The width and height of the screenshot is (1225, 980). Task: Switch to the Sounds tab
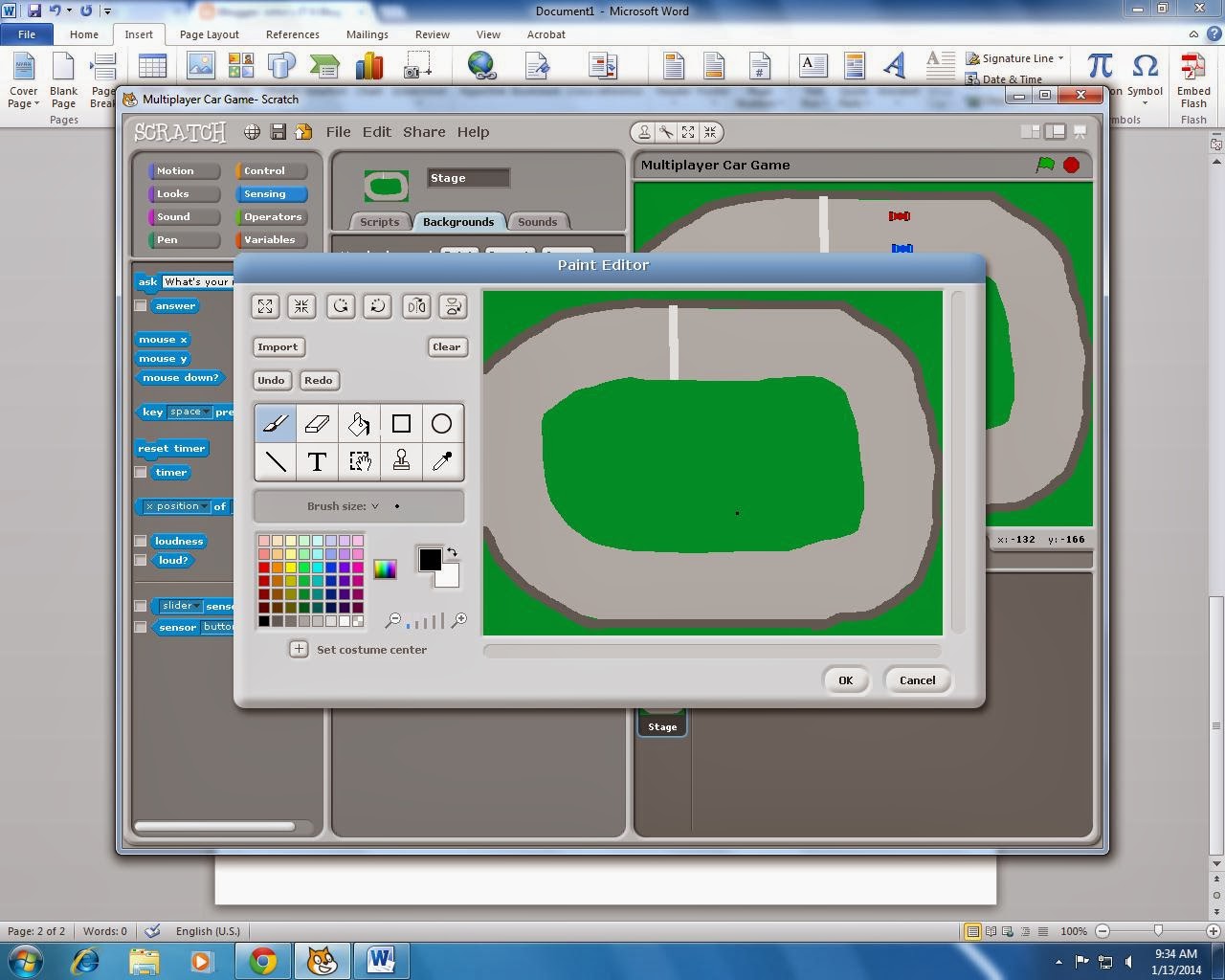(x=538, y=221)
